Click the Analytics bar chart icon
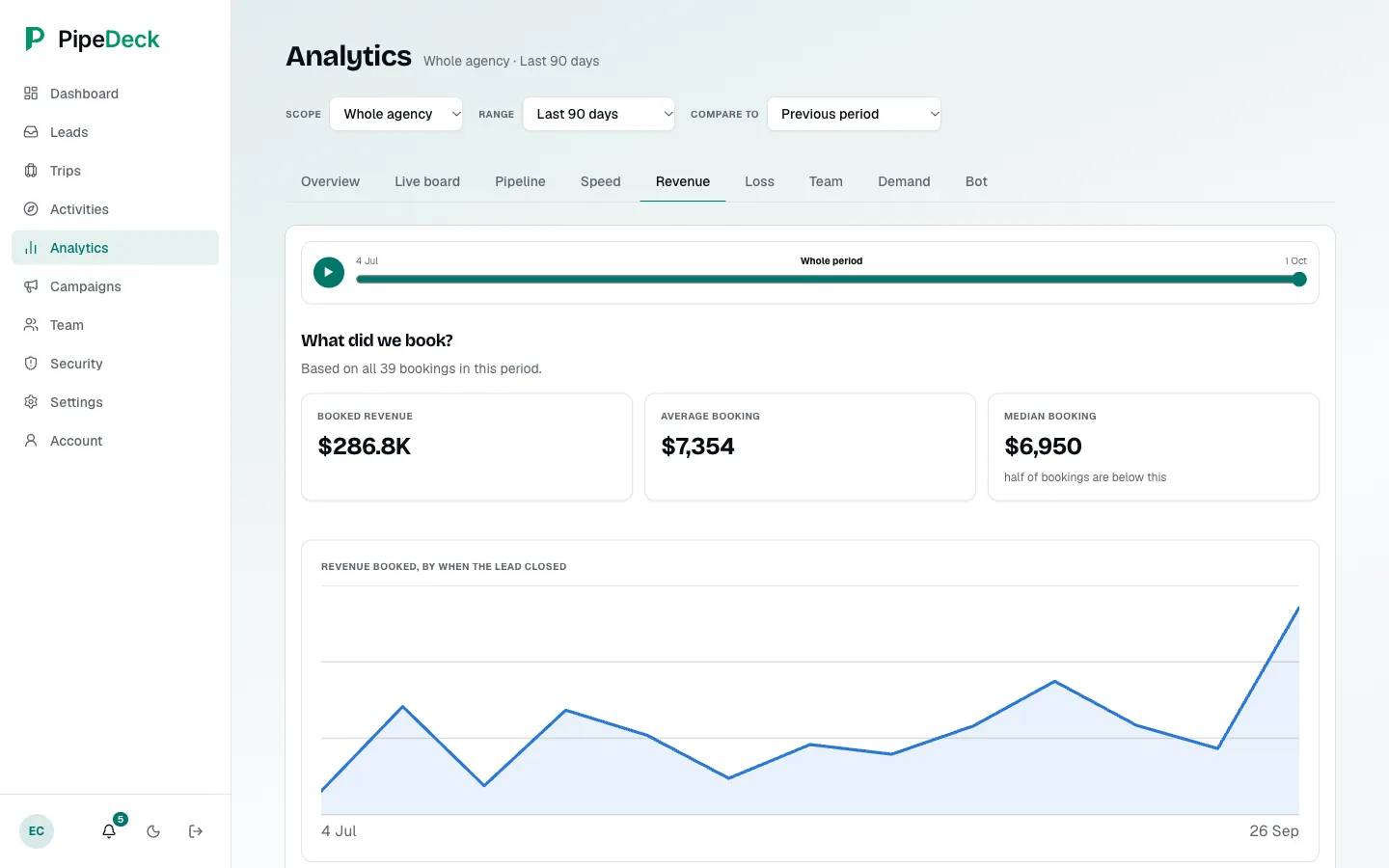The height and width of the screenshot is (868, 1389). (x=31, y=248)
